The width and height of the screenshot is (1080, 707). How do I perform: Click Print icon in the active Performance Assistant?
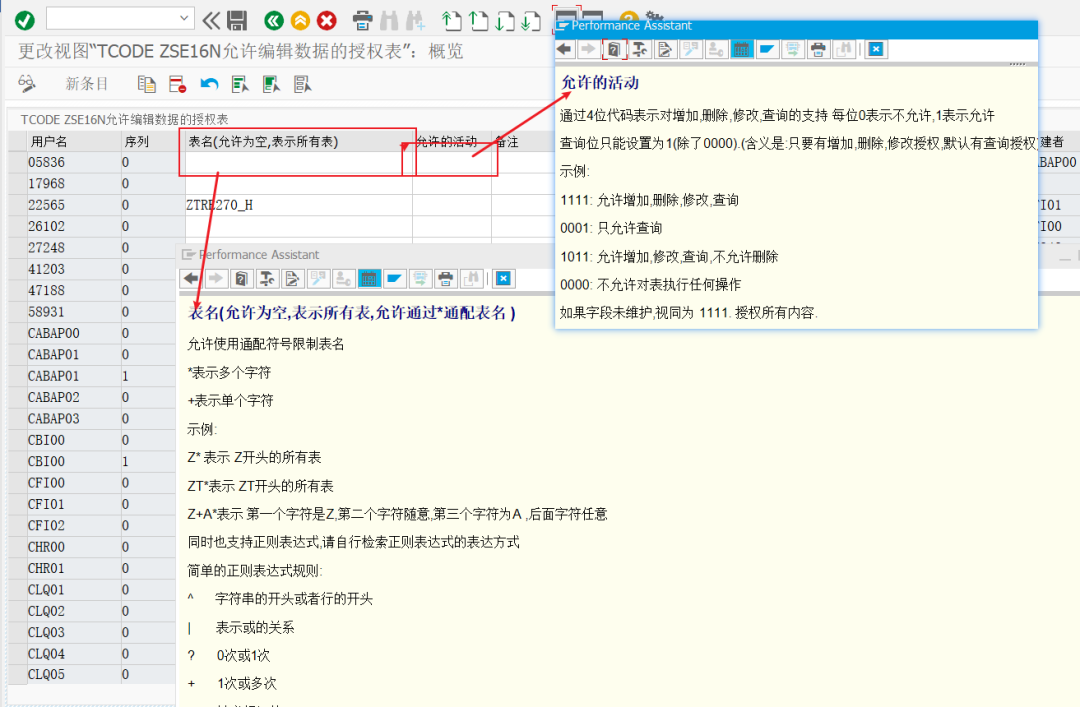tap(818, 49)
